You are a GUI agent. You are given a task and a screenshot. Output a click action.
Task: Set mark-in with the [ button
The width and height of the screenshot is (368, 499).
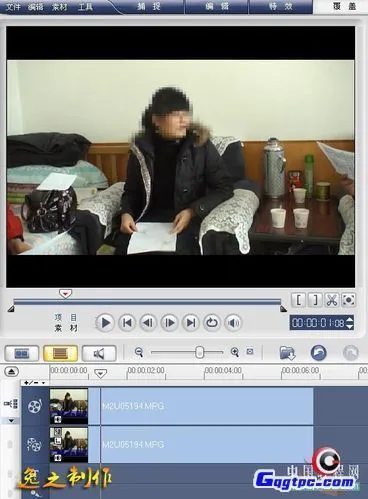[x=299, y=300]
